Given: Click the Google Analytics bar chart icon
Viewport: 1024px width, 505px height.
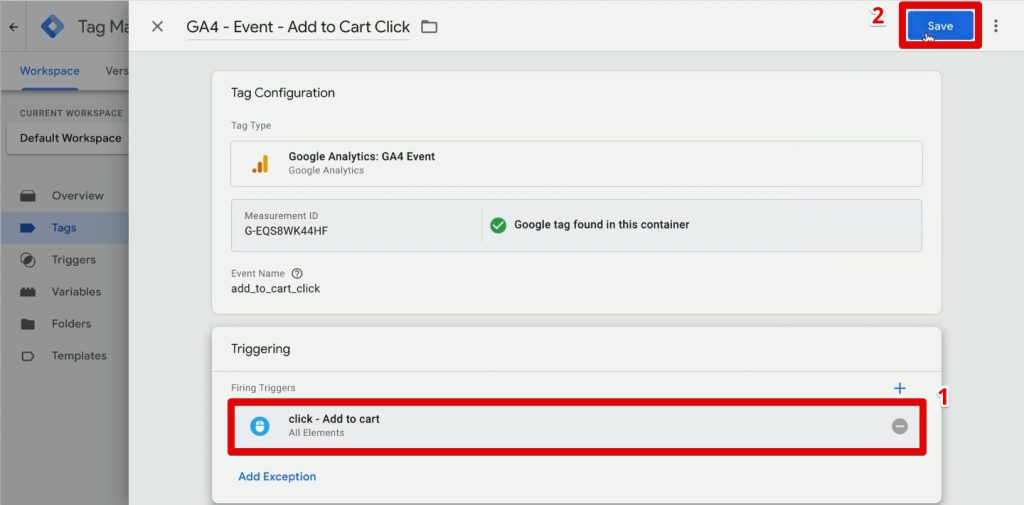Looking at the screenshot, I should click(x=260, y=164).
